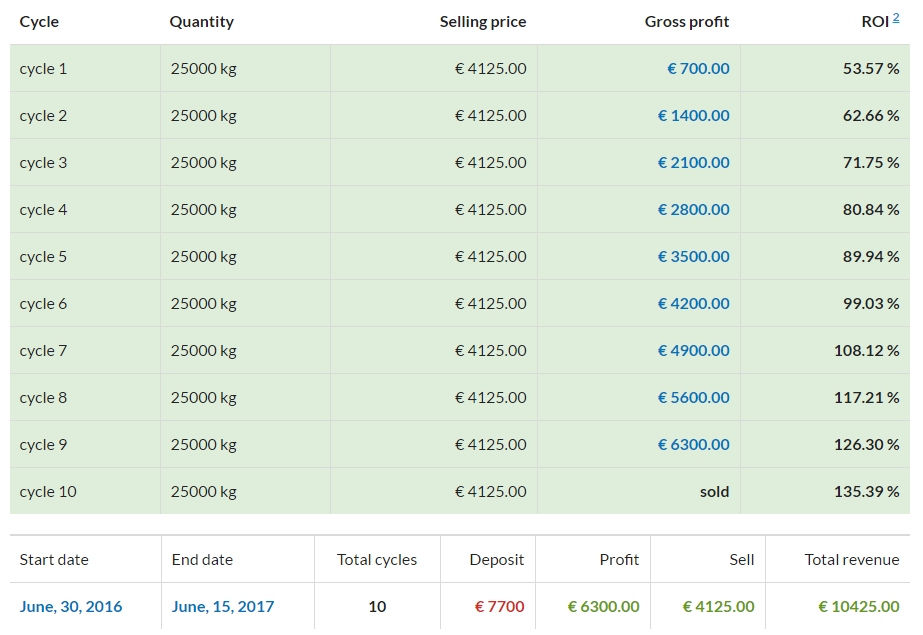Click the € 700.00 gross profit link
This screenshot has width=923, height=635.
[698, 69]
